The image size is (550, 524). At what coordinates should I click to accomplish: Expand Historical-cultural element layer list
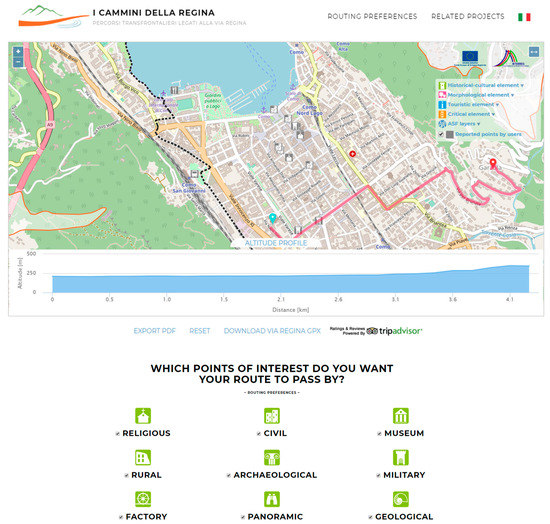point(486,85)
